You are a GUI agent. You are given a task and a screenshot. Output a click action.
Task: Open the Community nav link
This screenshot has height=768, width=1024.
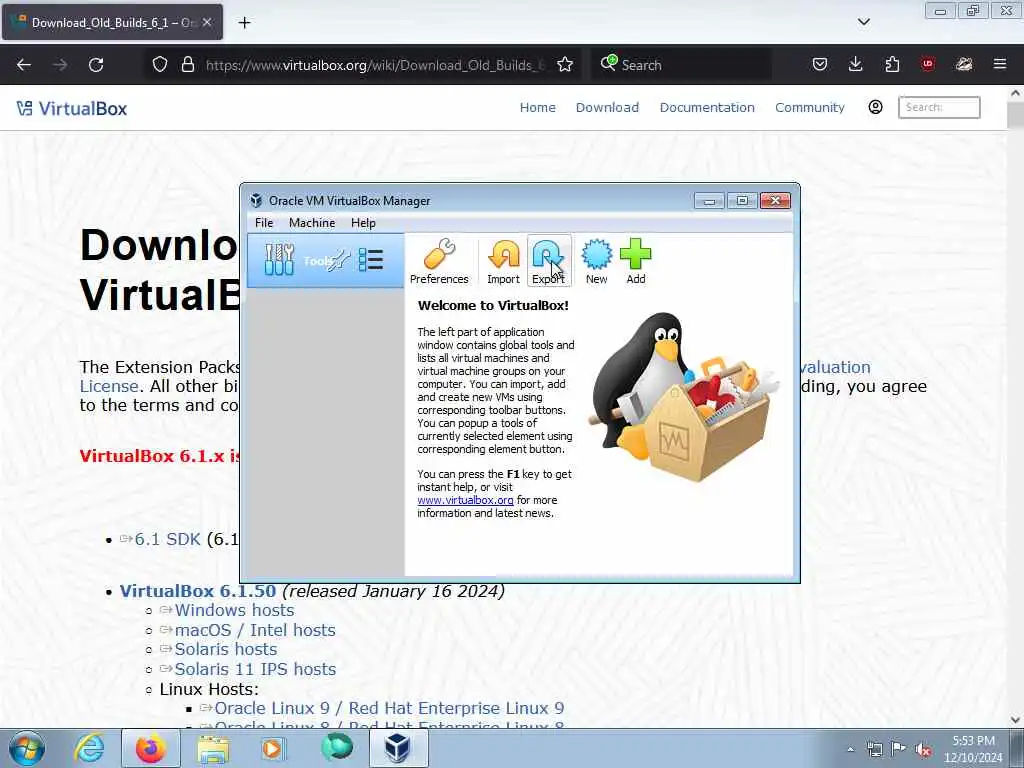click(810, 107)
